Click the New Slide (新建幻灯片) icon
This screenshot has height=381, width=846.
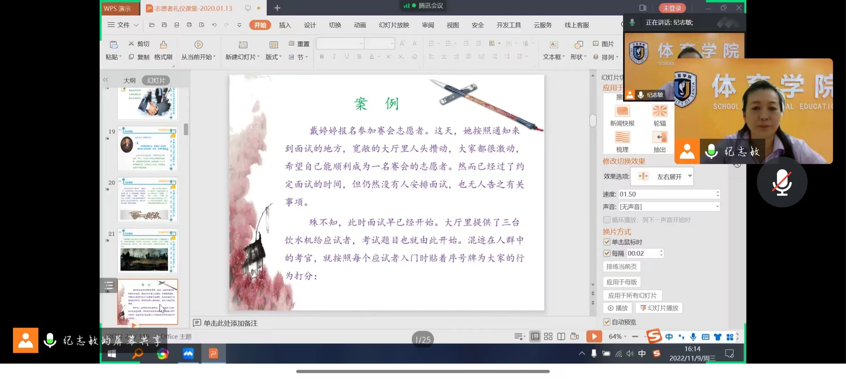point(243,45)
